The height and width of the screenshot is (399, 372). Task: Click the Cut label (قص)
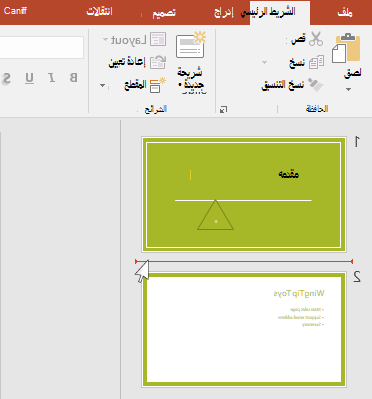[298, 39]
